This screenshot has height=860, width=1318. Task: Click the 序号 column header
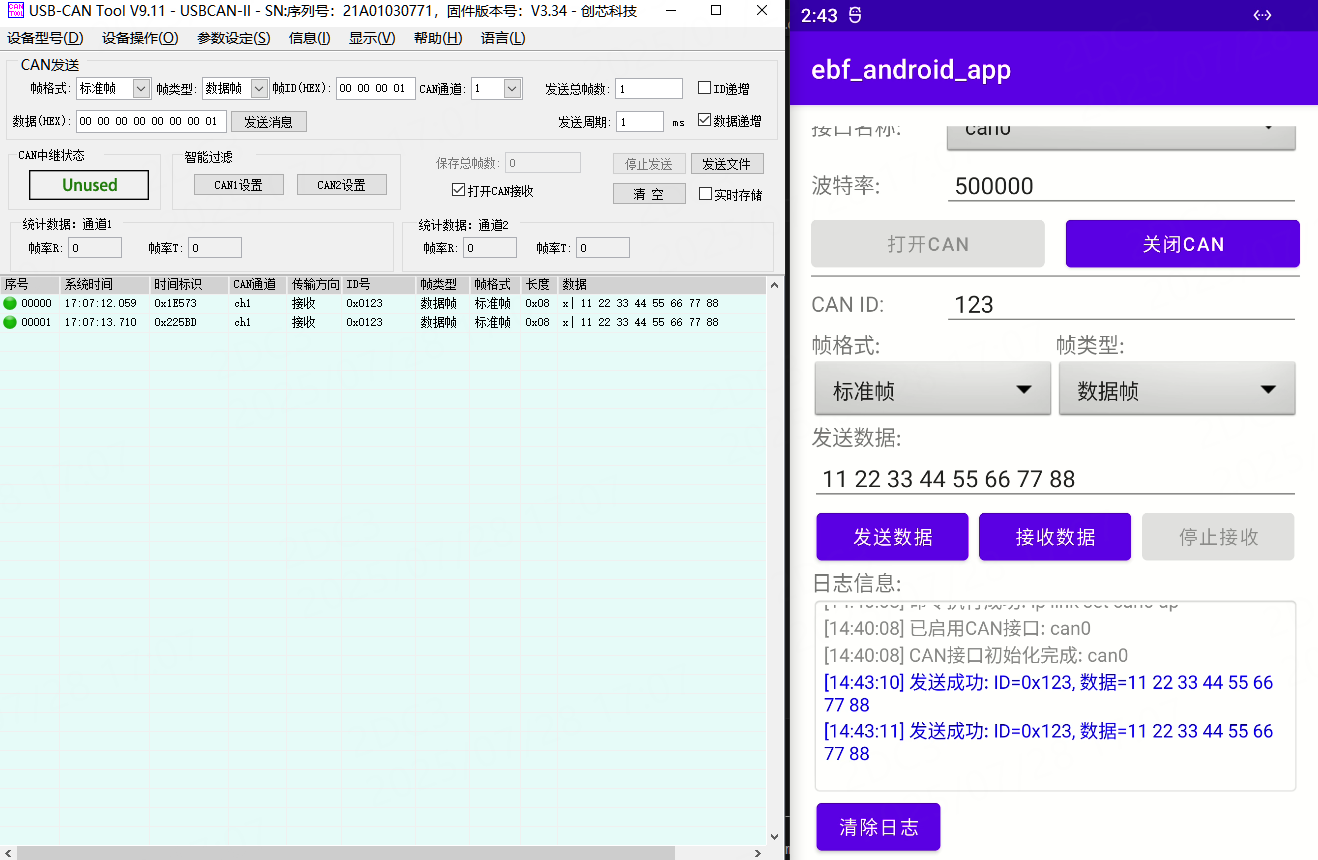coord(30,285)
